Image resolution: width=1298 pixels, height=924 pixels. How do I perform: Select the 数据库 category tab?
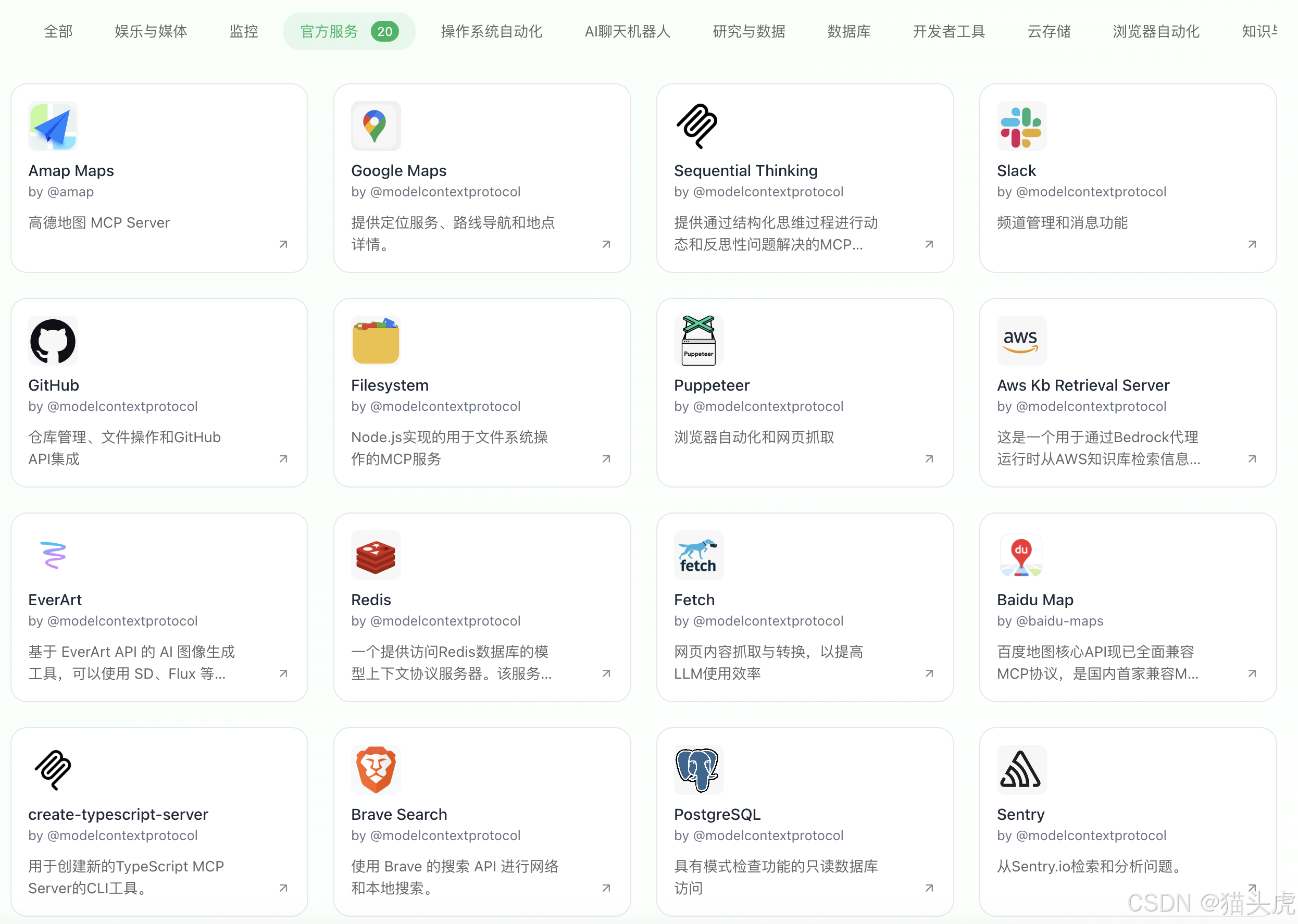point(848,31)
